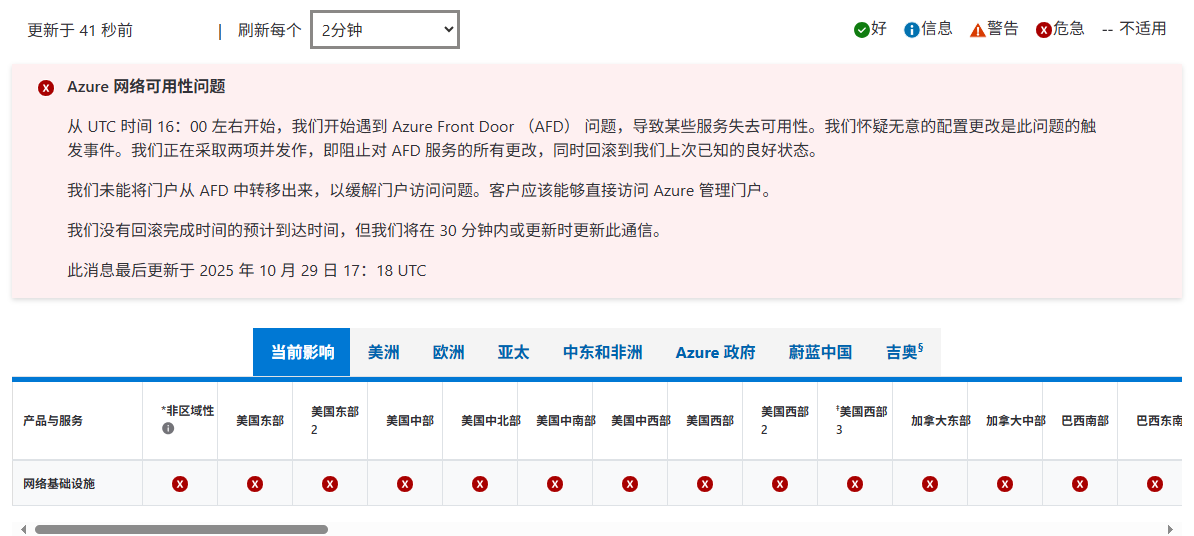Click the critical status icon under 非区域性
Viewport: 1194px width, 536px height.
point(180,484)
